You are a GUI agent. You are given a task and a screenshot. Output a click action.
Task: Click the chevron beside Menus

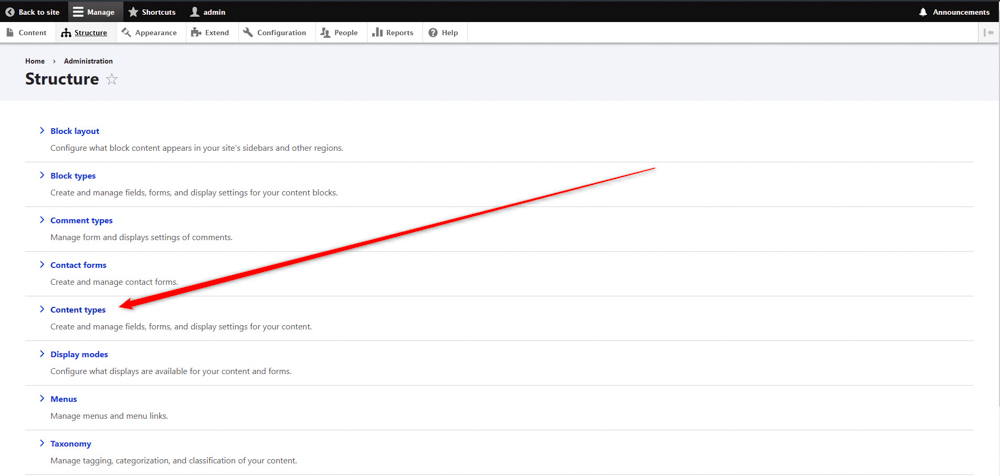point(41,398)
